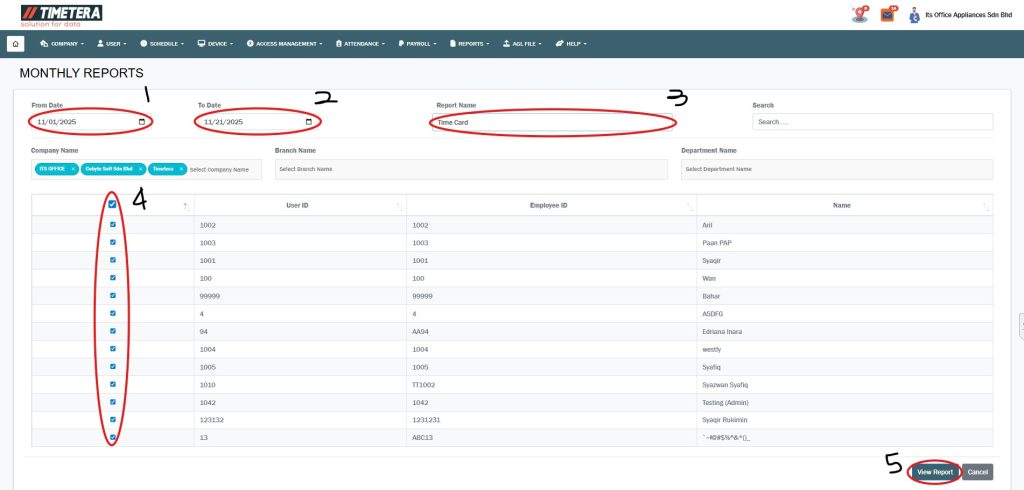Viewport: 1024px width, 490px height.
Task: Uncheck the checkbox for user 1002 Arif
Action: click(x=112, y=224)
